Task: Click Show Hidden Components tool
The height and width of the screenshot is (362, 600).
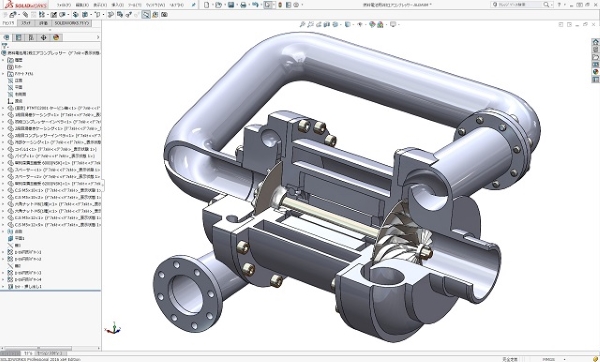Action: pyautogui.click(x=76, y=15)
